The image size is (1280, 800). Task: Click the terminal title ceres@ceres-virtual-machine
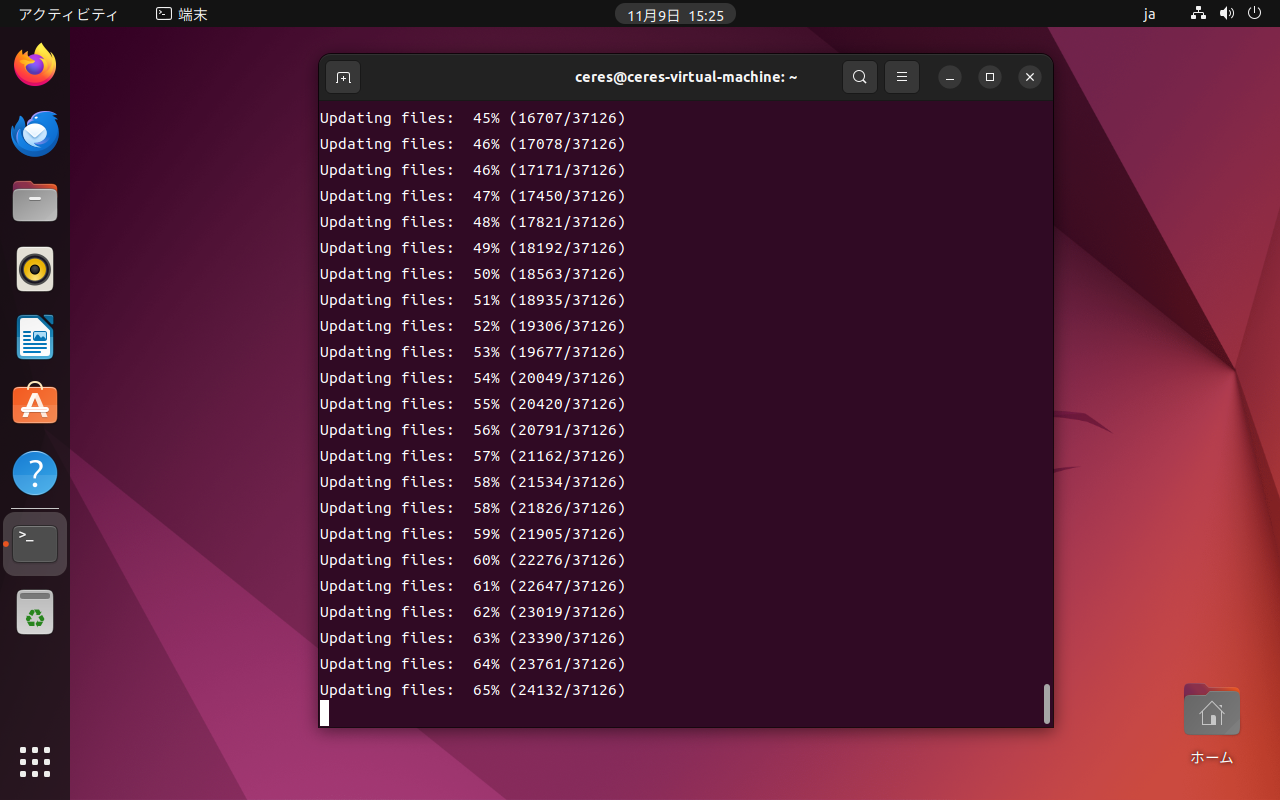coord(686,77)
